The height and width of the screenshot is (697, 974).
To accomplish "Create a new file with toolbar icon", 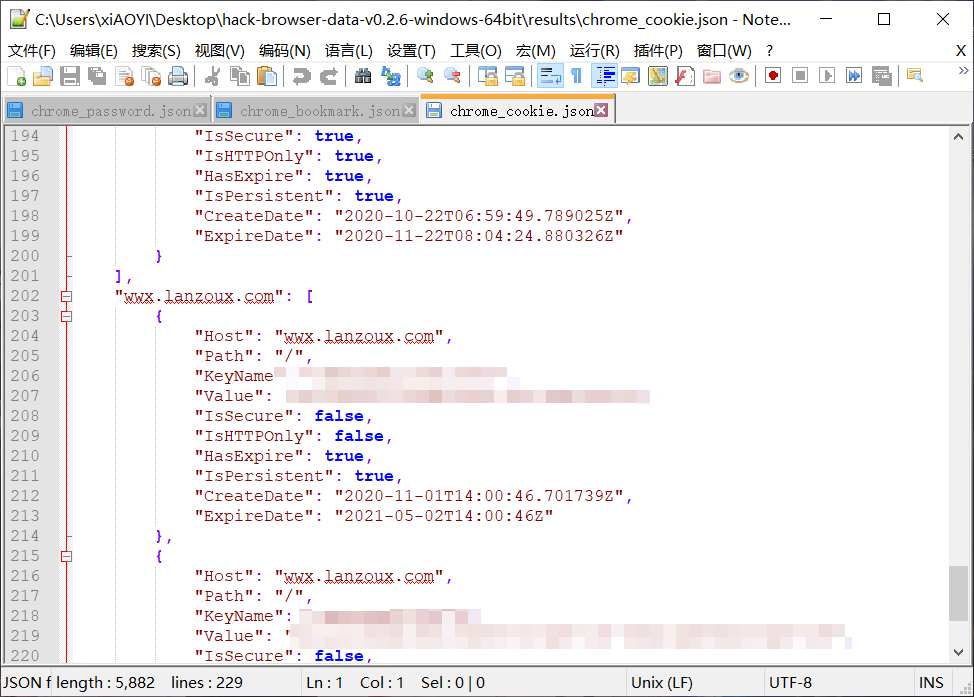I will 17,76.
